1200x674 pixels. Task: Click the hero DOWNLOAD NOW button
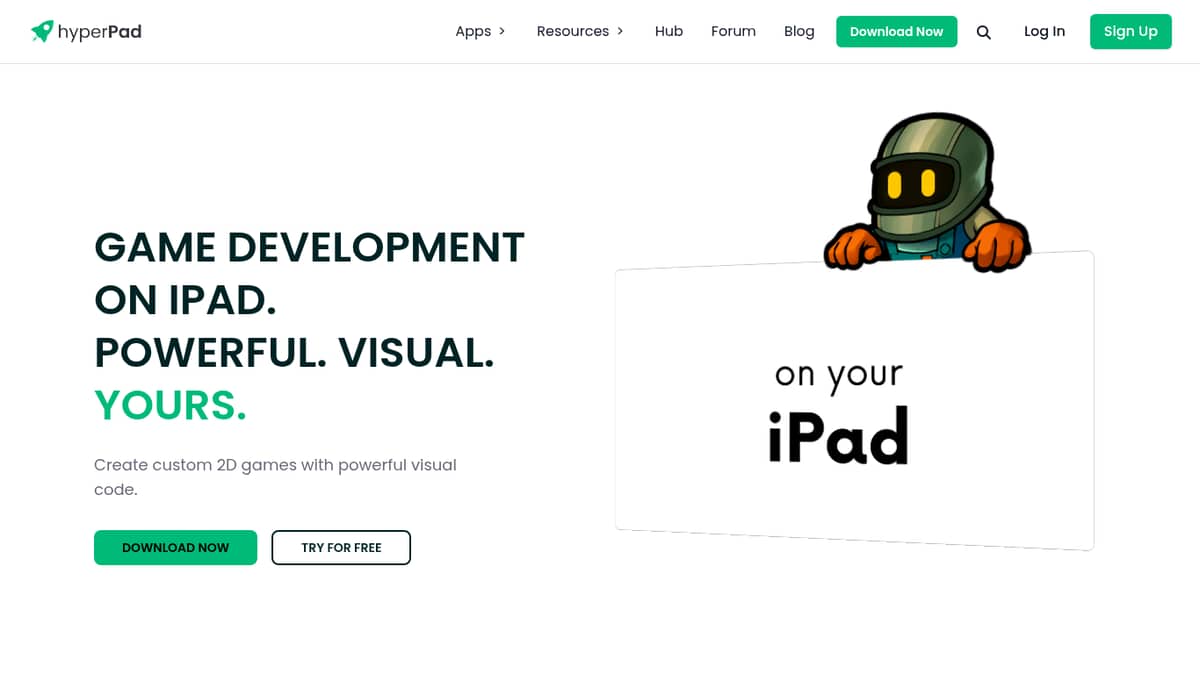[175, 547]
